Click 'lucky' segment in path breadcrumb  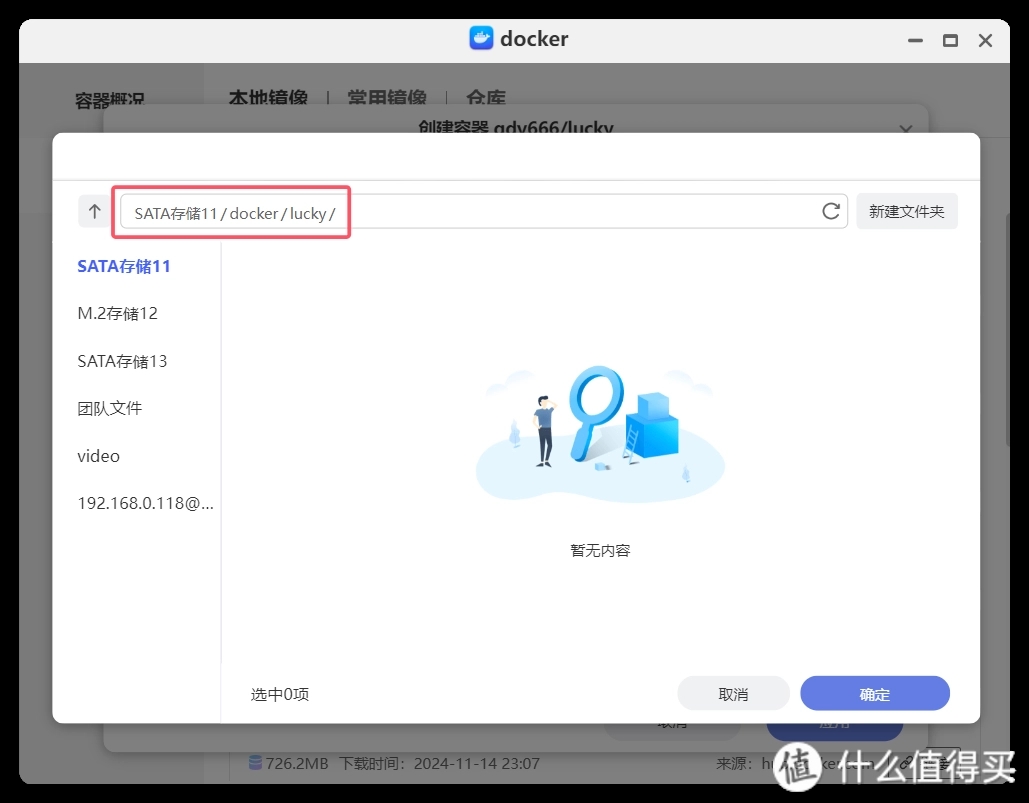click(x=308, y=213)
